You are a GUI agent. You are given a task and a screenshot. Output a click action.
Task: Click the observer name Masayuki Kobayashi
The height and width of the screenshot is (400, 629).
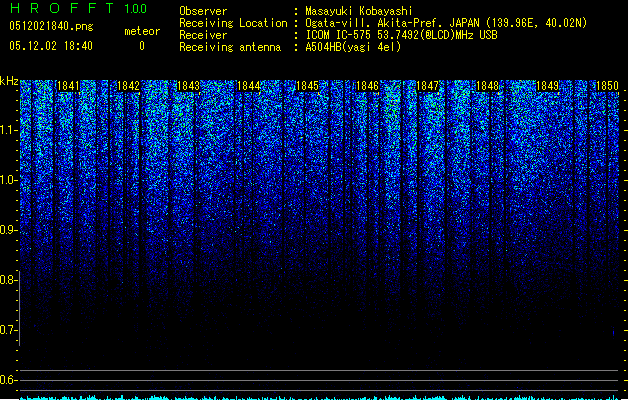click(x=359, y=11)
